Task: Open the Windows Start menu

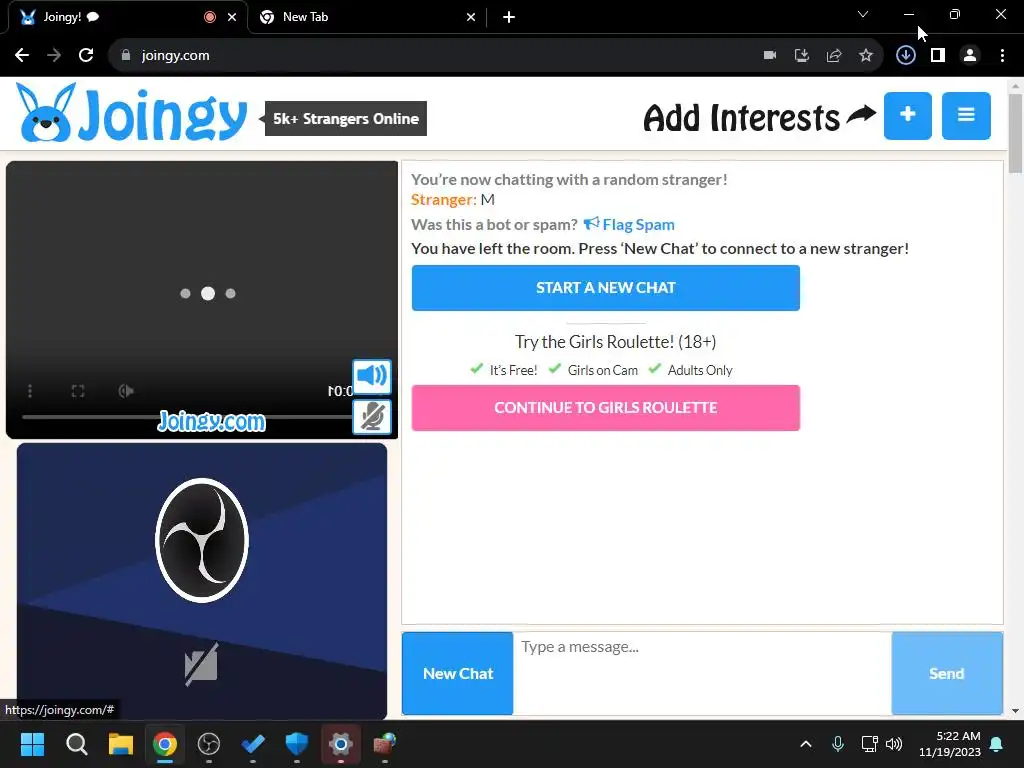Action: 32,744
